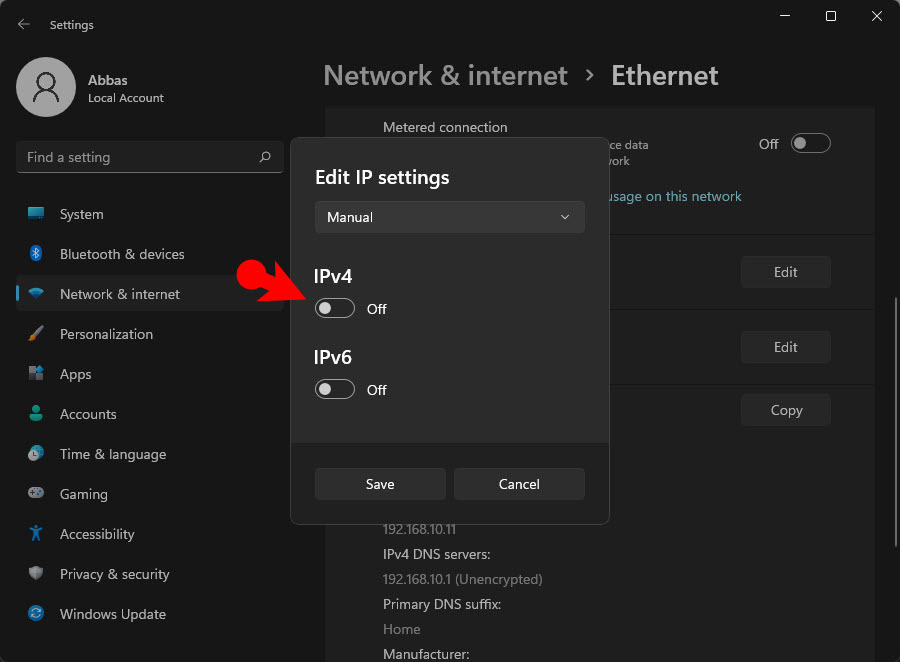Click the Network & internet globe icon
This screenshot has height=662, width=900.
click(34, 294)
